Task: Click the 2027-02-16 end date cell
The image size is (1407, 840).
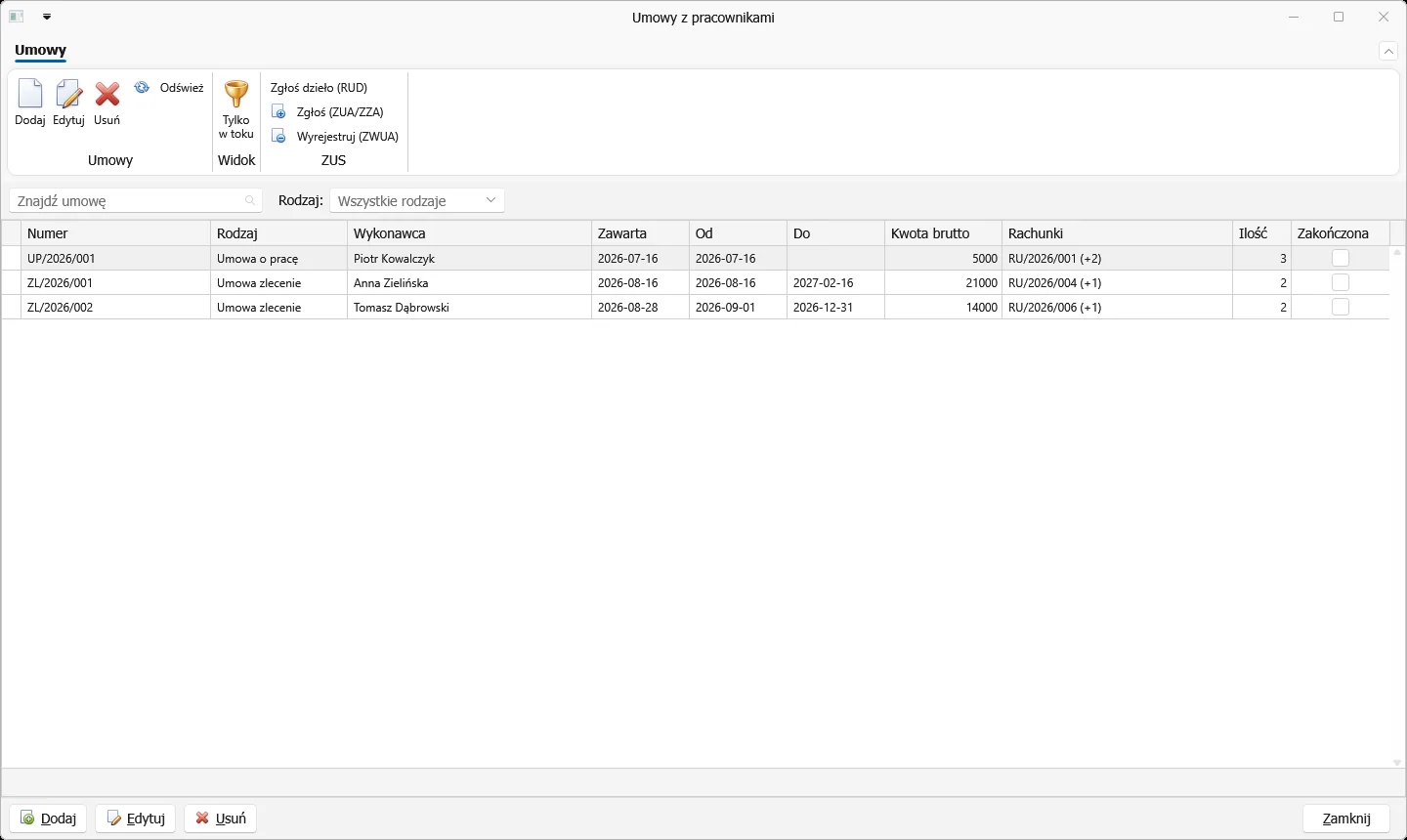Action: point(835,283)
